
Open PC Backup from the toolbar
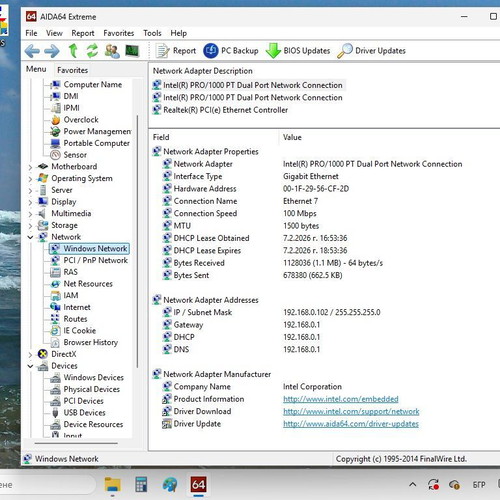[x=231, y=51]
